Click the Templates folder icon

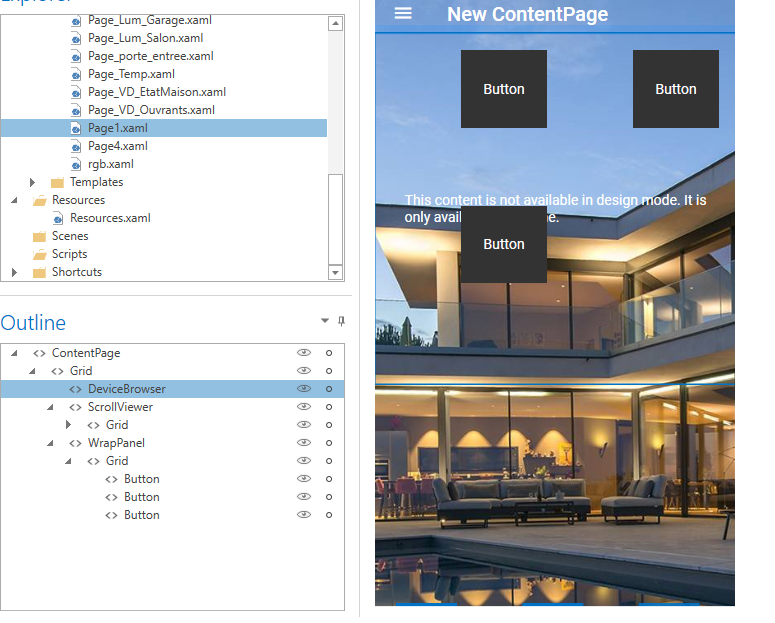[x=57, y=182]
